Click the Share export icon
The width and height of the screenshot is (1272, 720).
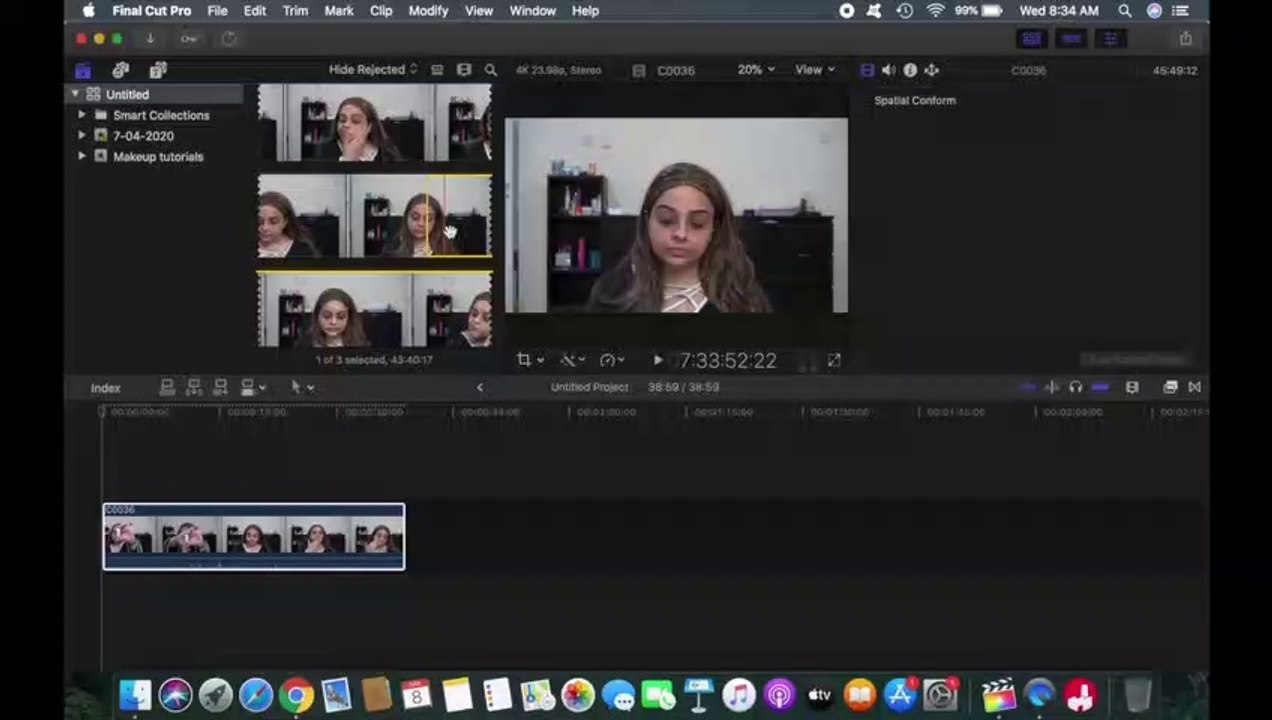pos(1186,39)
